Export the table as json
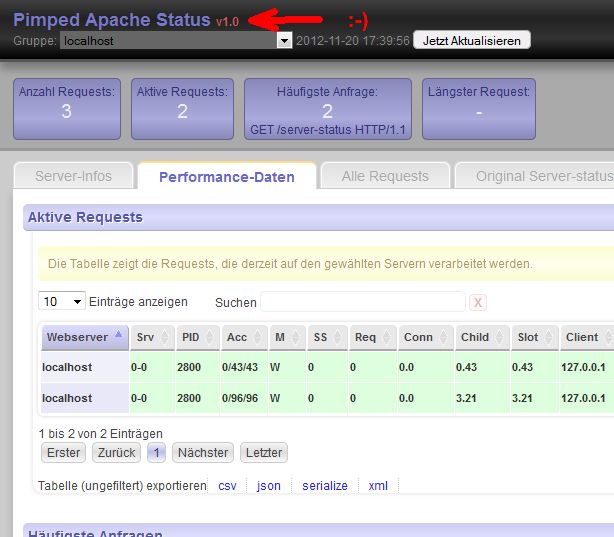The width and height of the screenshot is (614, 537). tap(269, 486)
